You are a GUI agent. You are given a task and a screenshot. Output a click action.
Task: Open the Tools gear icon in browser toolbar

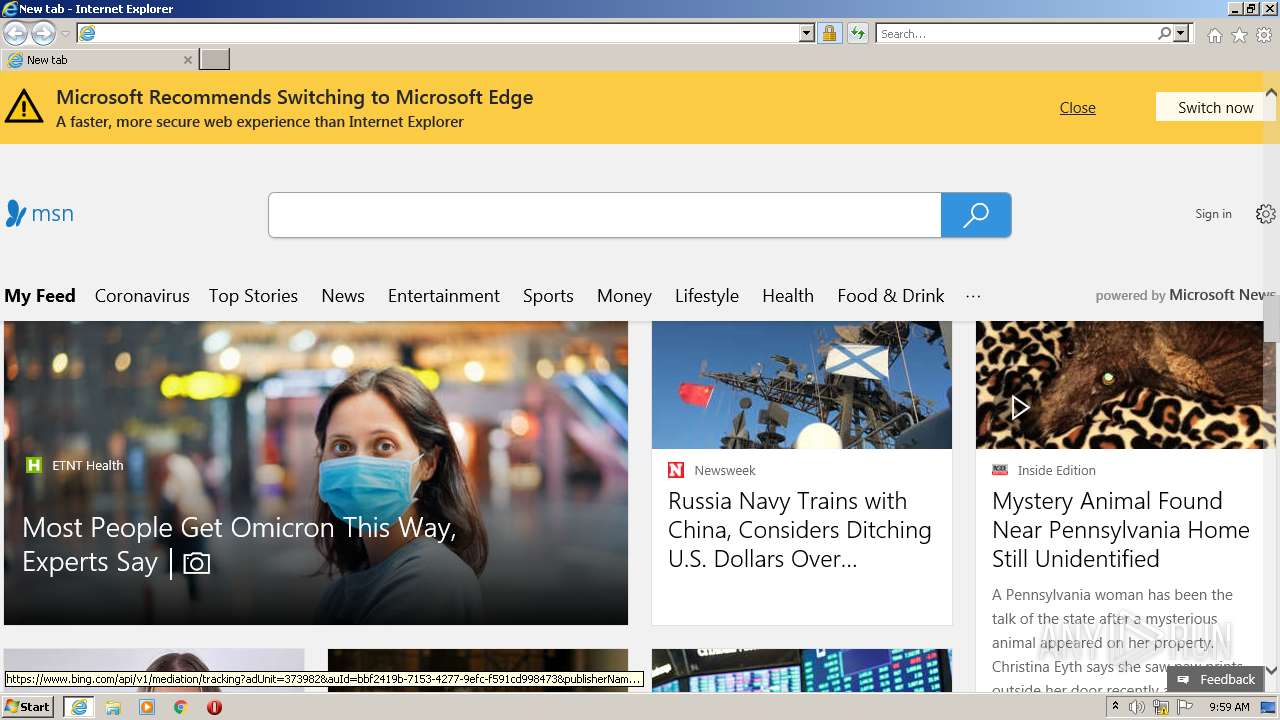pyautogui.click(x=1264, y=35)
